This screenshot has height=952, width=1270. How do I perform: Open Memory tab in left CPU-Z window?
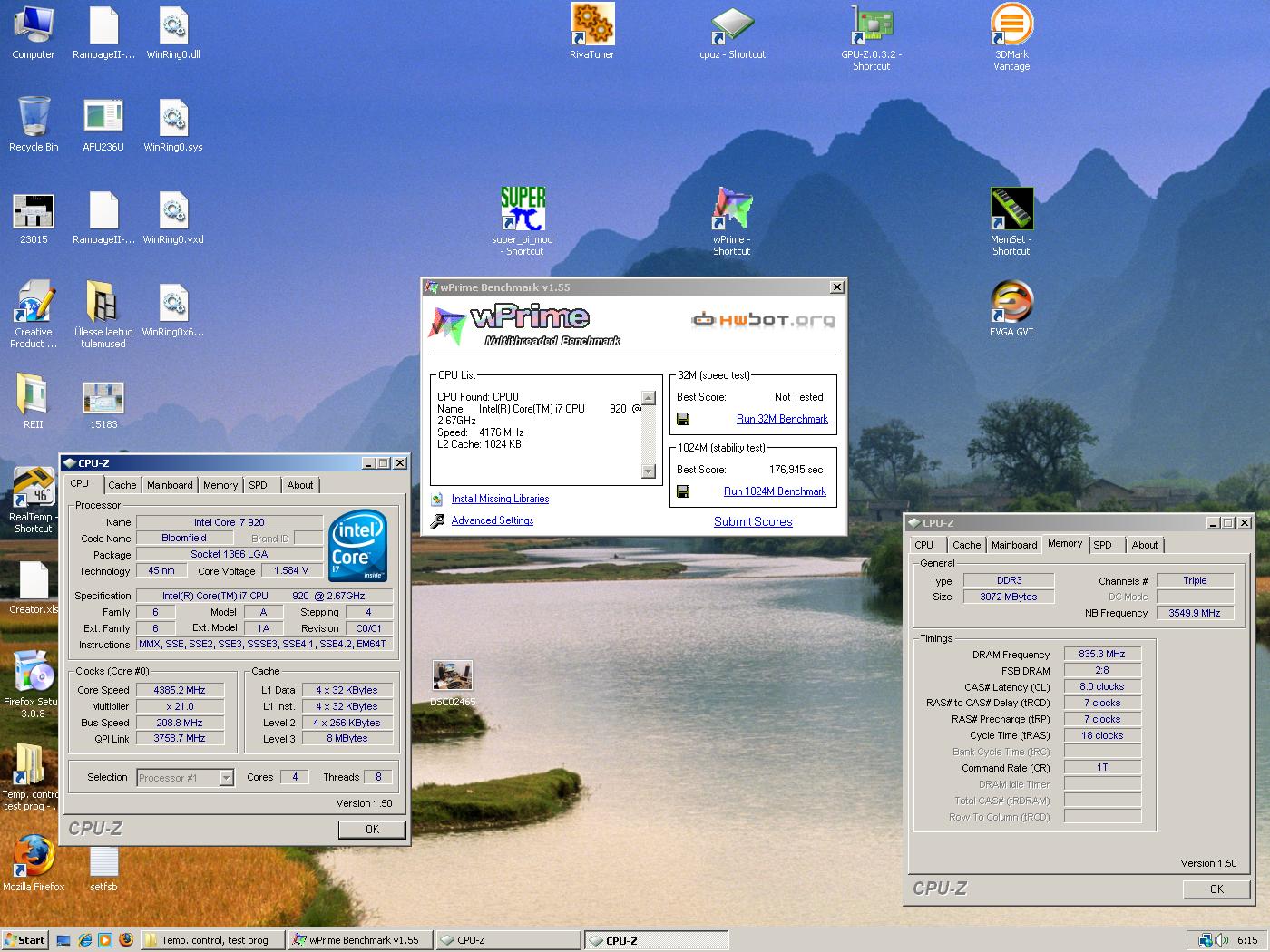point(220,485)
